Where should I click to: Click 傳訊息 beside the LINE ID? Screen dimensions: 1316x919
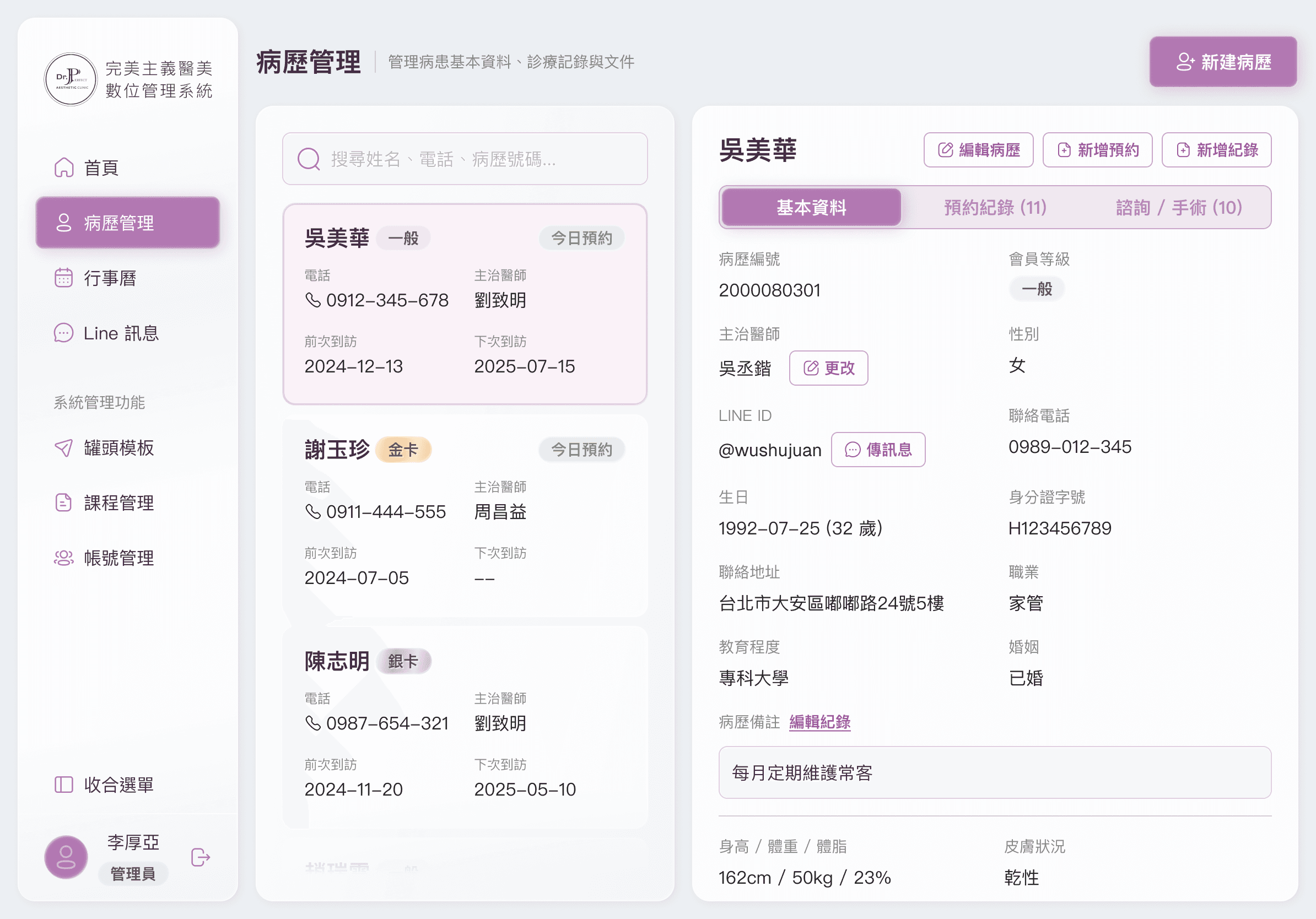[877, 450]
